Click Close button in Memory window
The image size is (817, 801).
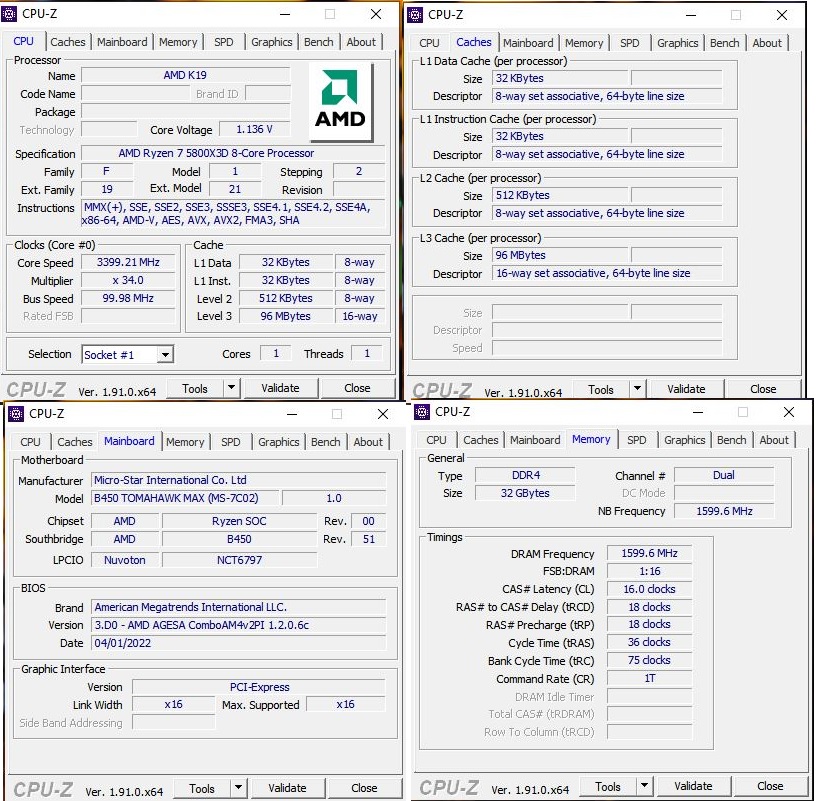click(770, 786)
